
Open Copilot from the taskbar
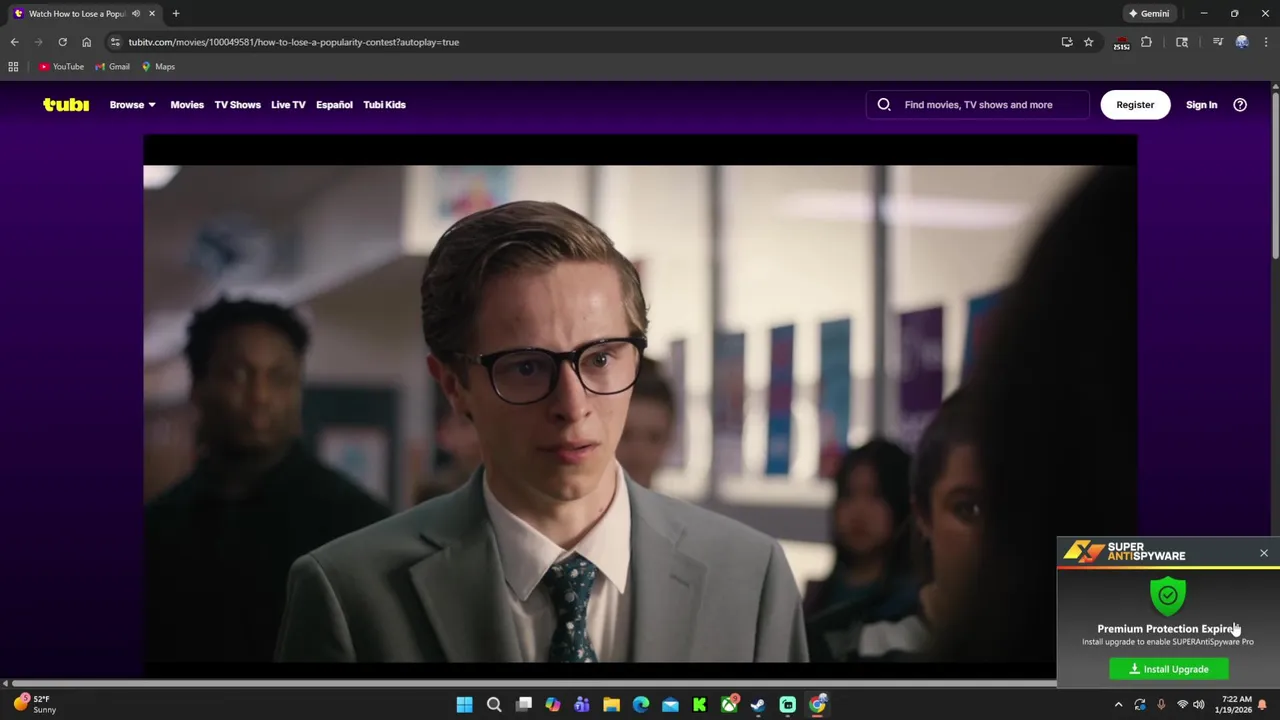point(553,705)
